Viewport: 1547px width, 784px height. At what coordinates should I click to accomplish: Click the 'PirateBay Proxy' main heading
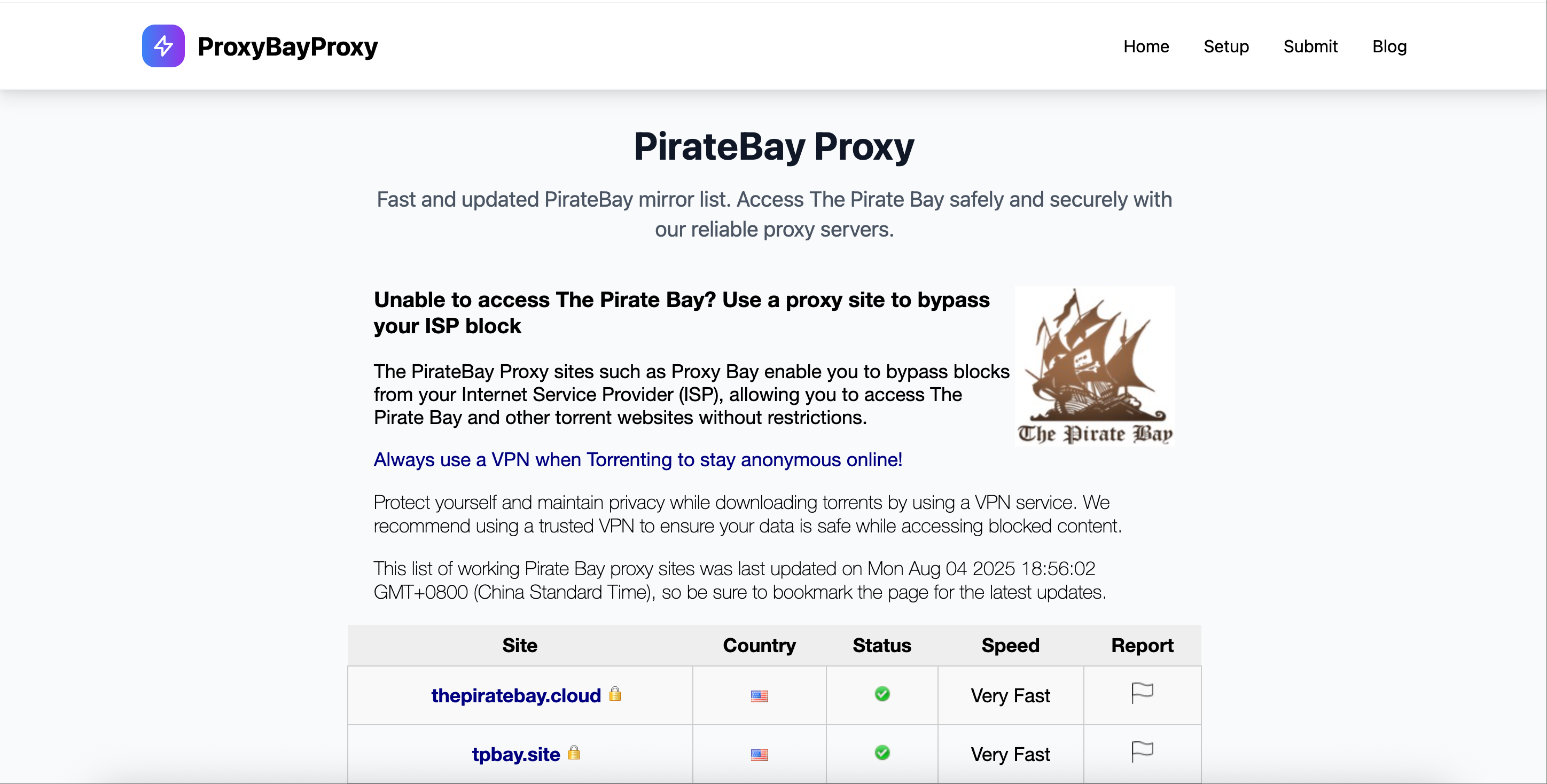(x=774, y=147)
